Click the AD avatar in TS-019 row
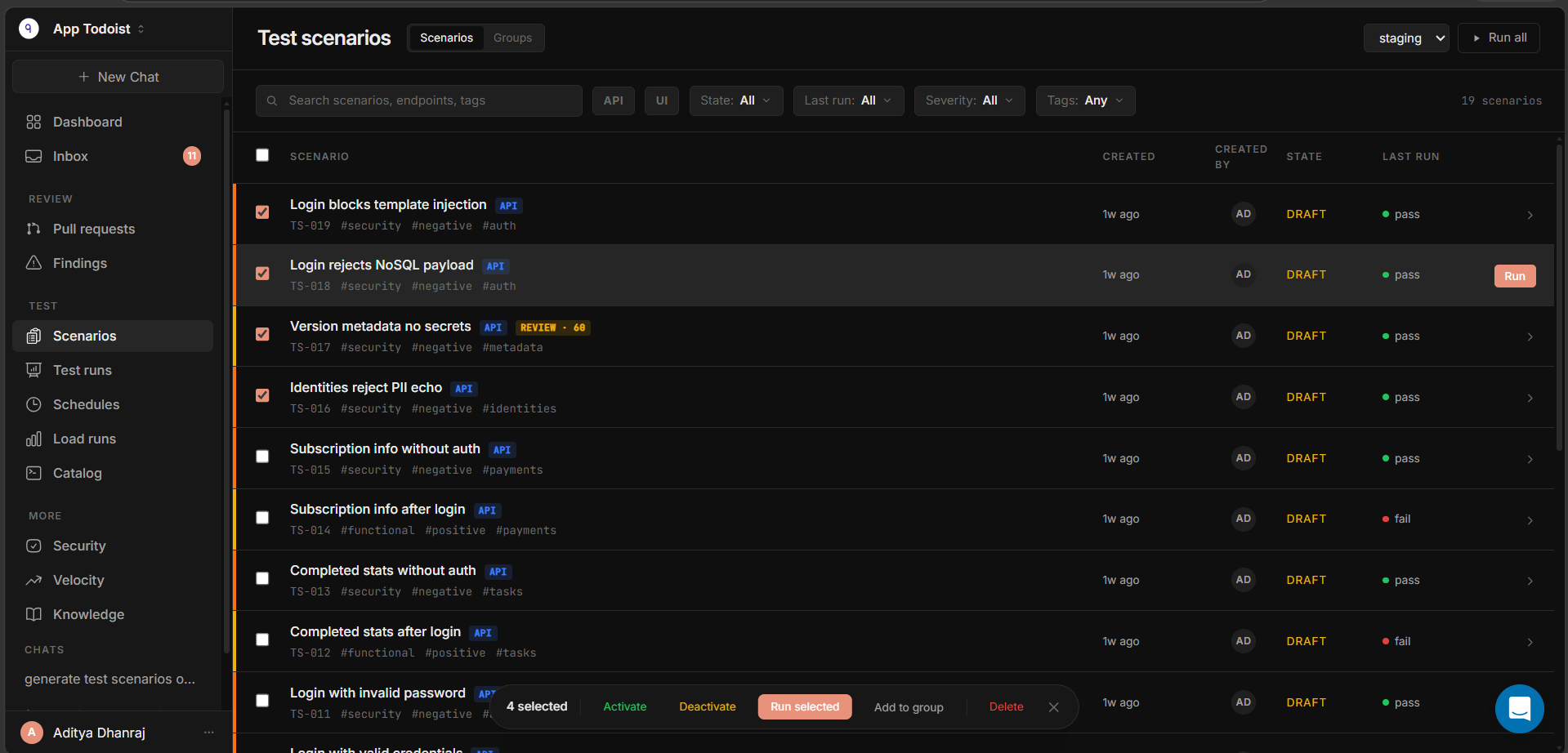 [1244, 214]
